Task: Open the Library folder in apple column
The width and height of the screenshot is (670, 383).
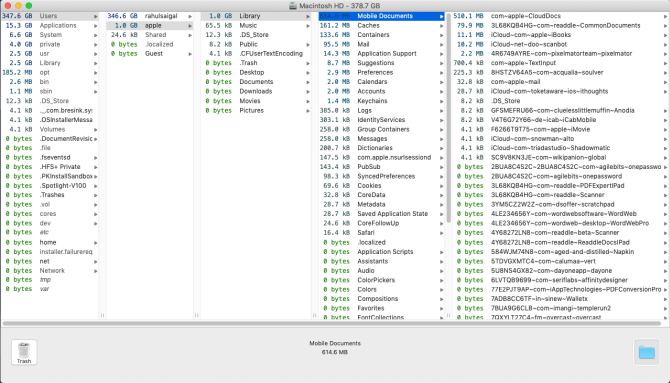Action: (x=256, y=16)
